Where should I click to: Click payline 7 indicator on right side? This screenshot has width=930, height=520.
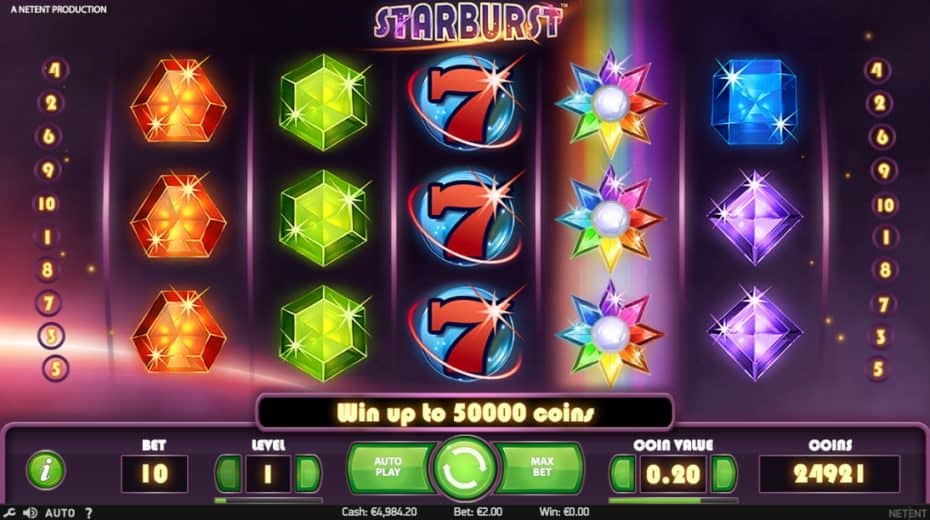[883, 304]
